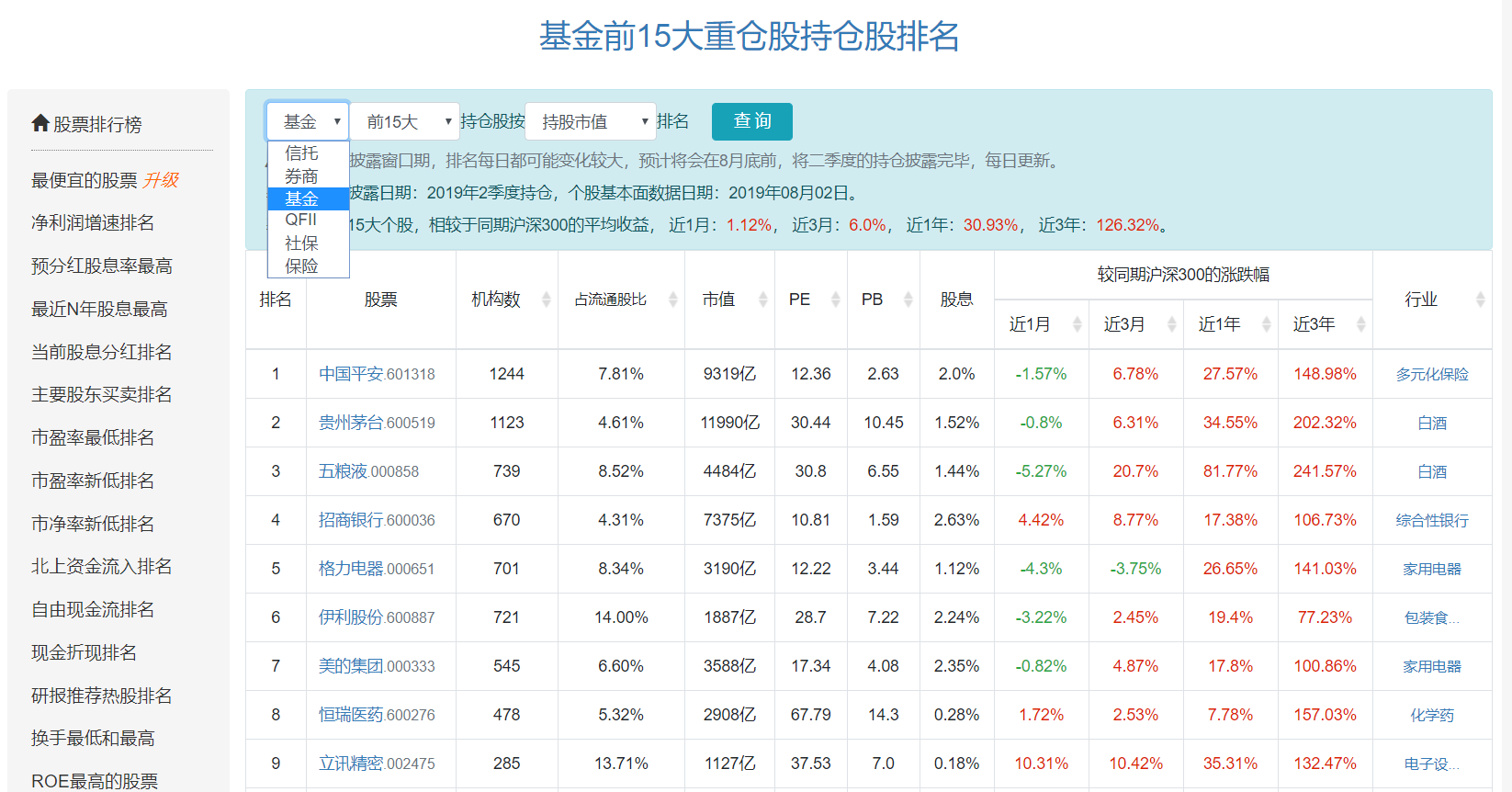1512x792 pixels.
Task: Open 最便宜的股票 in the sidebar
Action: pos(85,180)
